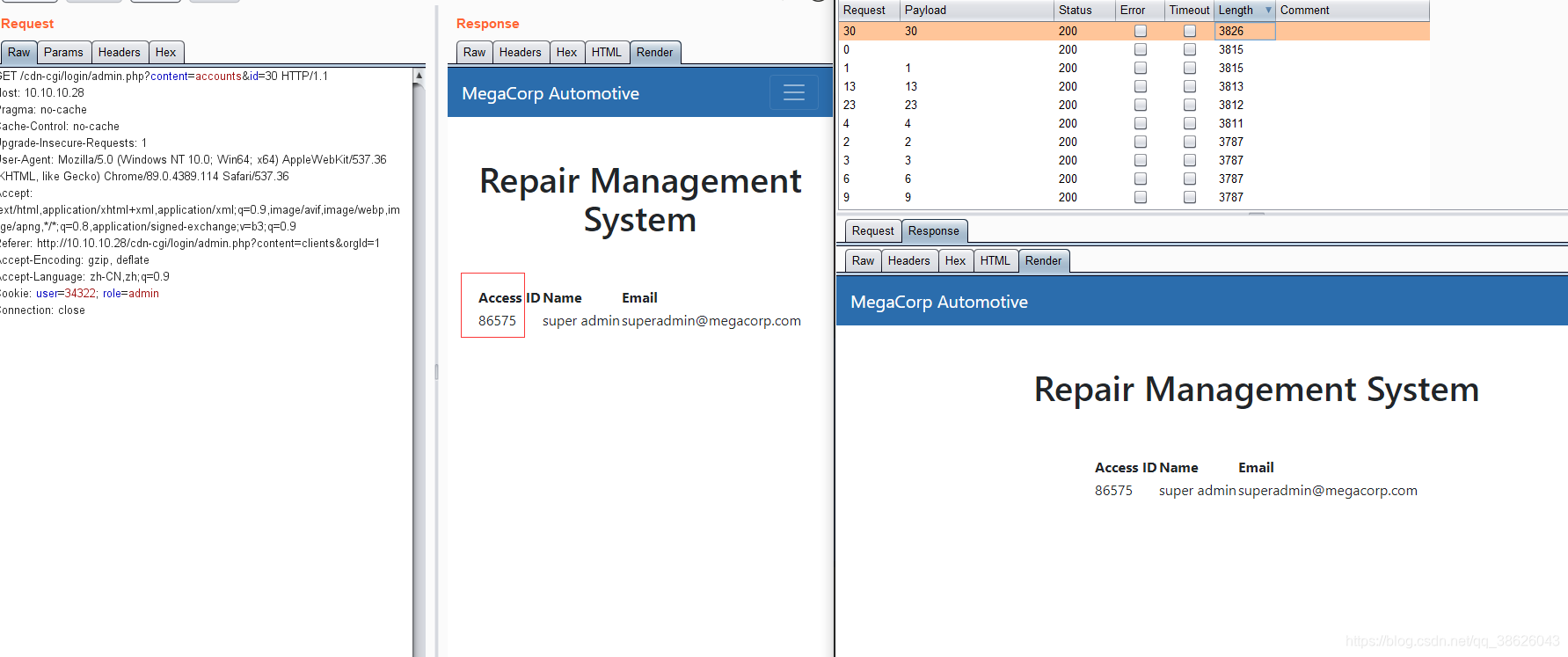Screen dimensions: 1568x657
Task: Click MegaCorp Automotive brand link in left render
Action: pos(551,93)
